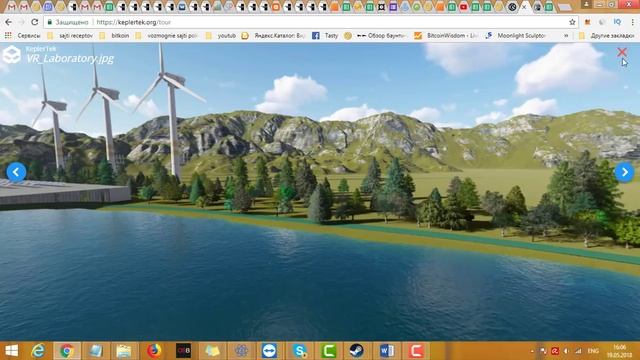This screenshot has width=640, height=360.
Task: Open the Chrome menu
Action: [633, 22]
